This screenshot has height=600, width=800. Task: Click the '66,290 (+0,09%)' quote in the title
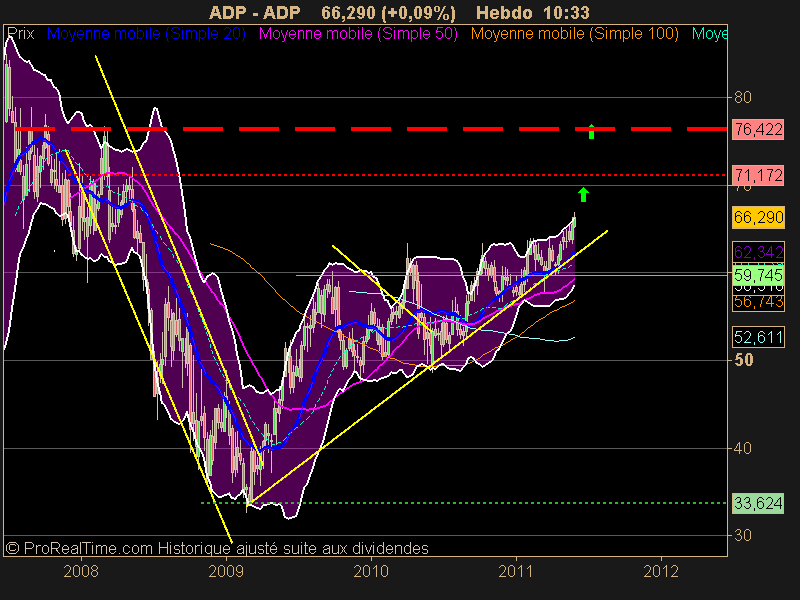388,12
